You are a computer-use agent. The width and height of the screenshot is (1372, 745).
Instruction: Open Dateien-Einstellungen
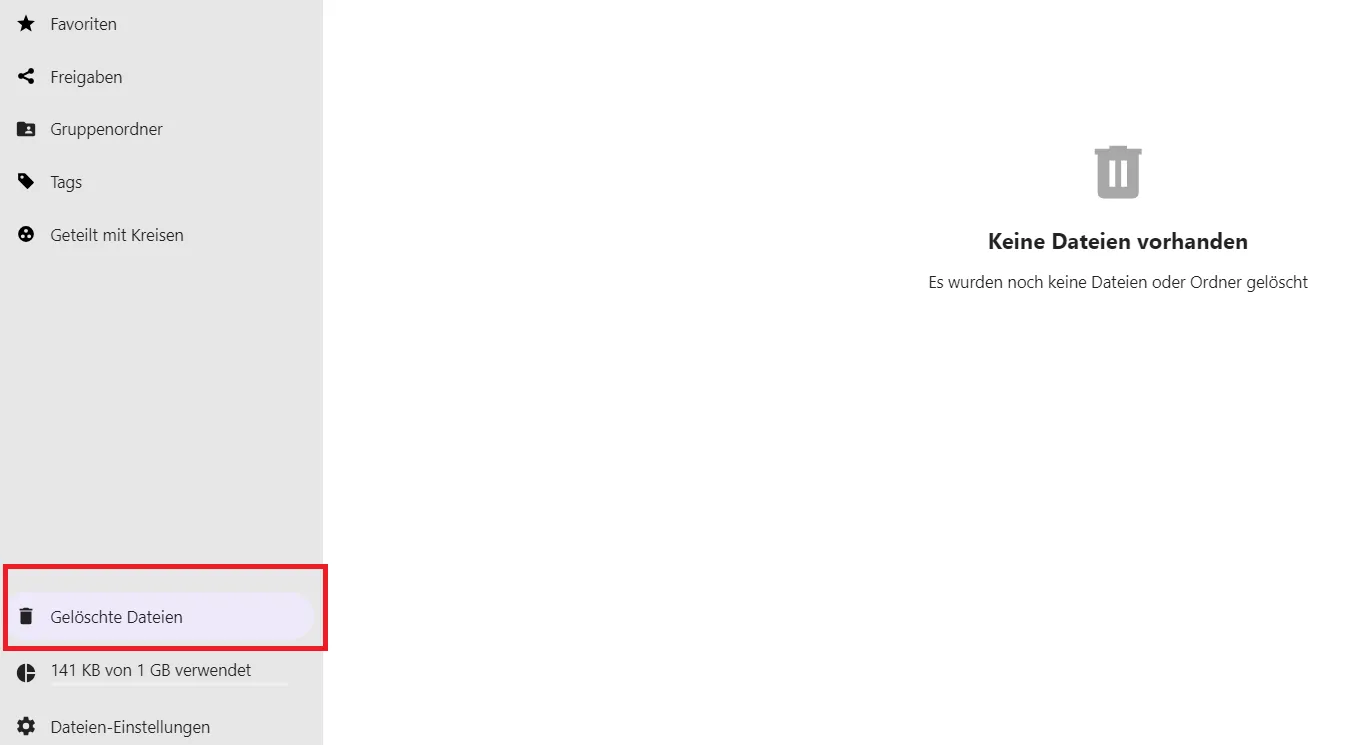tap(161, 727)
